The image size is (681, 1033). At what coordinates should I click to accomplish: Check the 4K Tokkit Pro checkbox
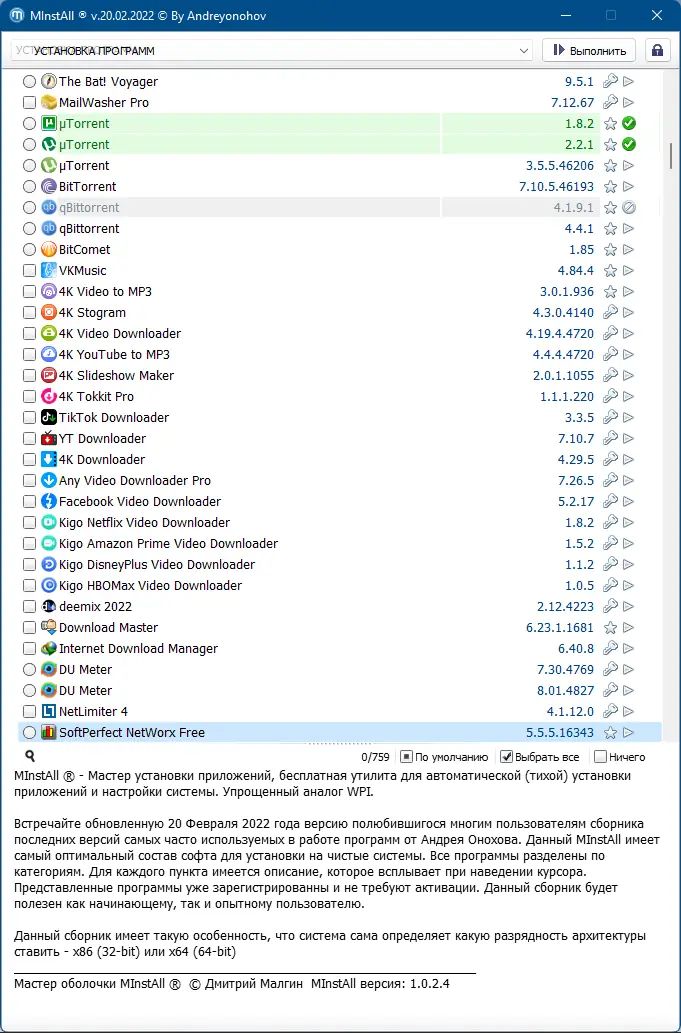(x=29, y=397)
